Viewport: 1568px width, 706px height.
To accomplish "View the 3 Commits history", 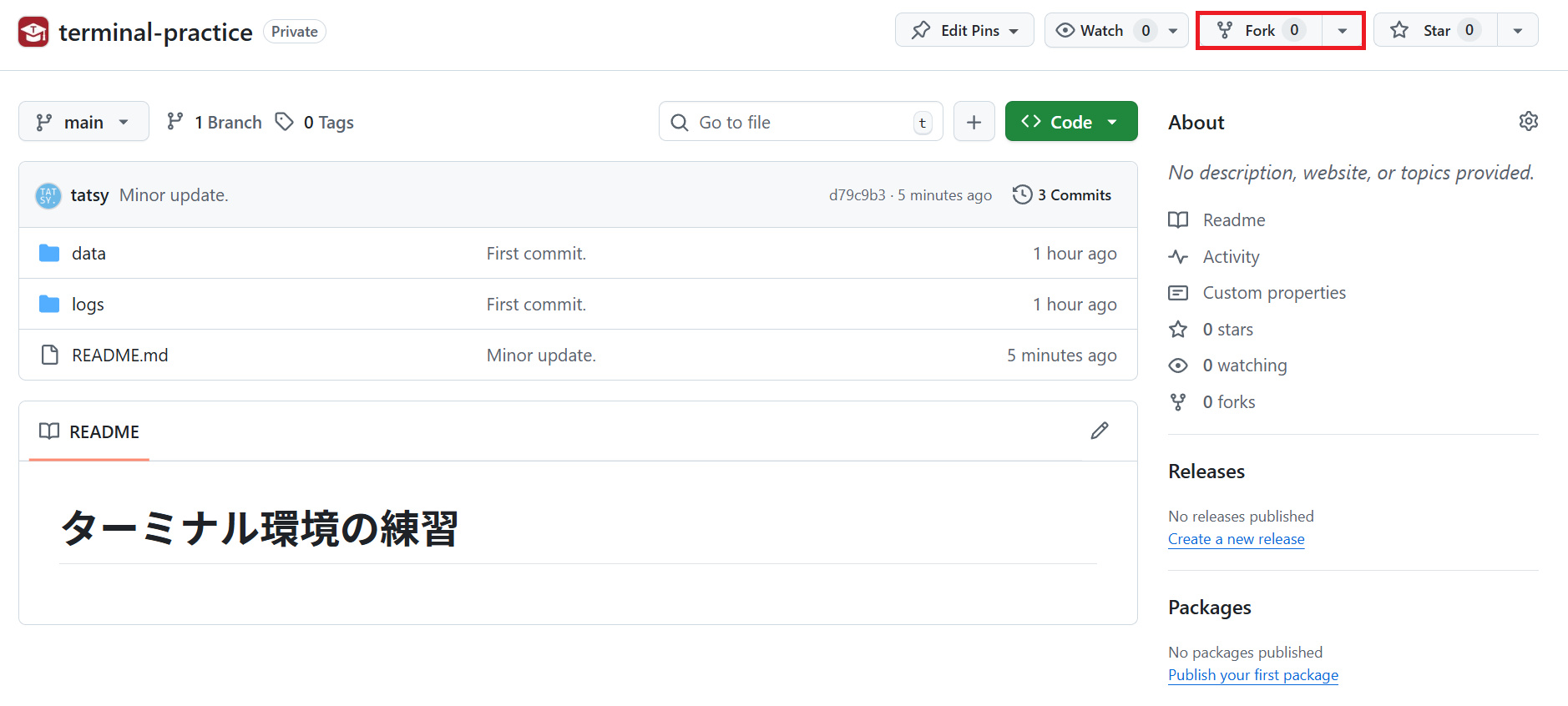I will (x=1062, y=195).
